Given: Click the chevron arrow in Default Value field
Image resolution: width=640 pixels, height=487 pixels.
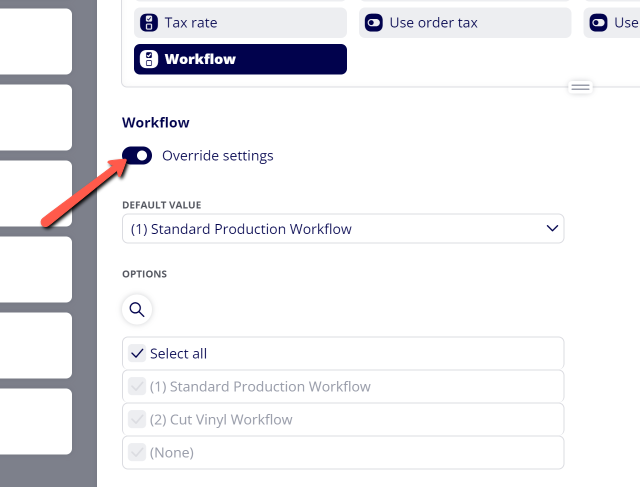Looking at the screenshot, I should pos(552,228).
